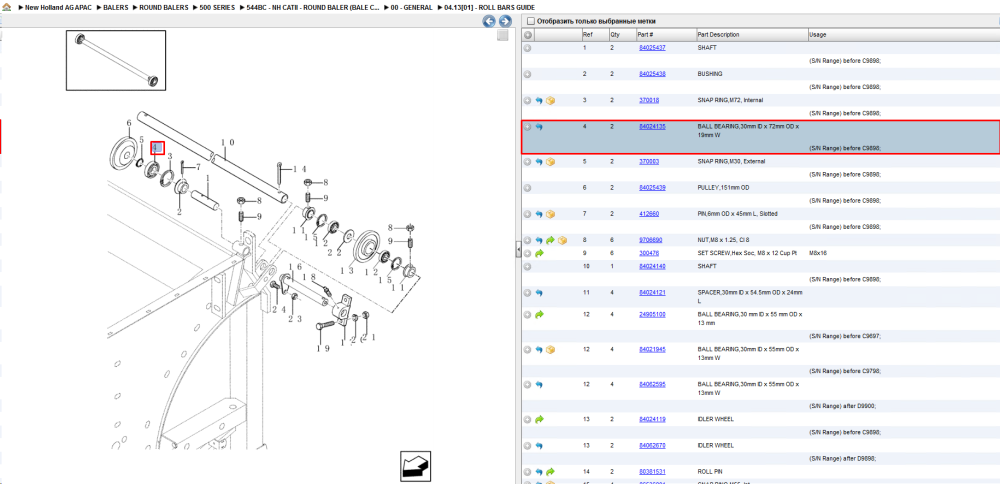Image resolution: width=1000 pixels, height=484 pixels.
Task: Open part number link 84025438
Action: 652,74
